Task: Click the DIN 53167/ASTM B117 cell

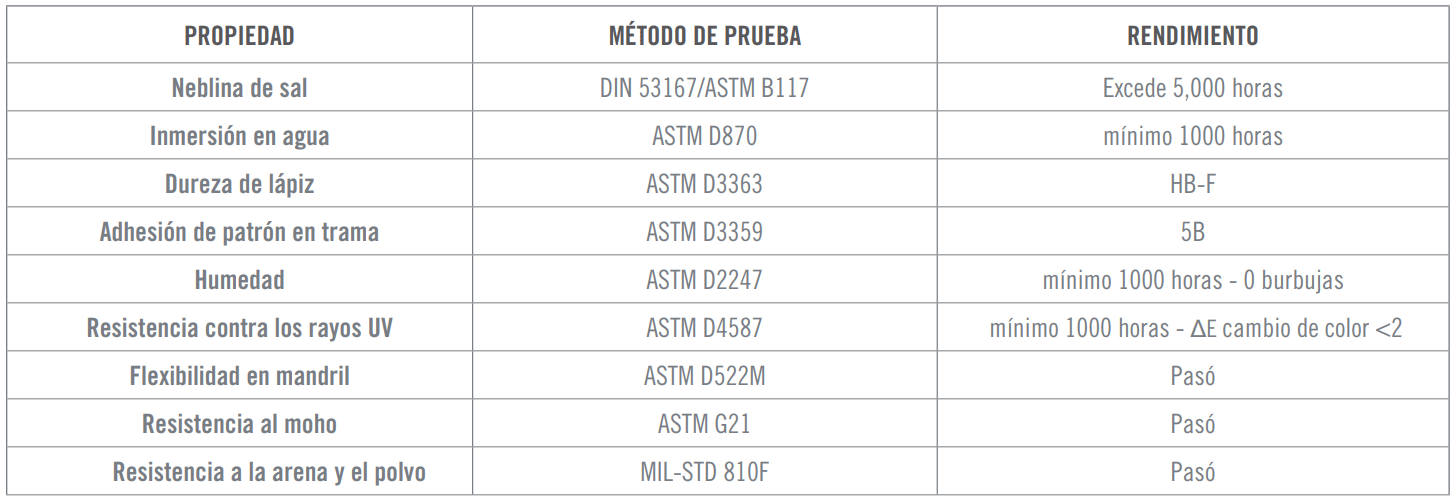Action: pos(704,88)
